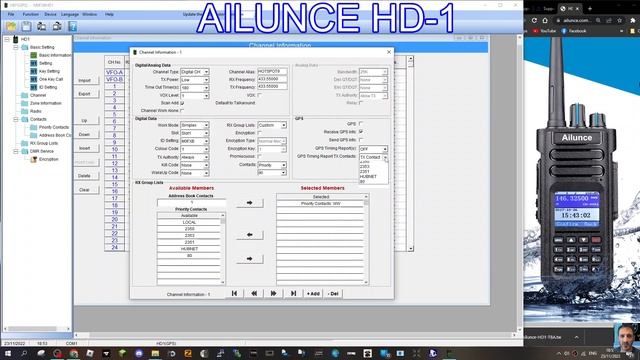Viewport: 640px width, 360px height.
Task: Open the Channel folder in tree
Action: coord(38,95)
